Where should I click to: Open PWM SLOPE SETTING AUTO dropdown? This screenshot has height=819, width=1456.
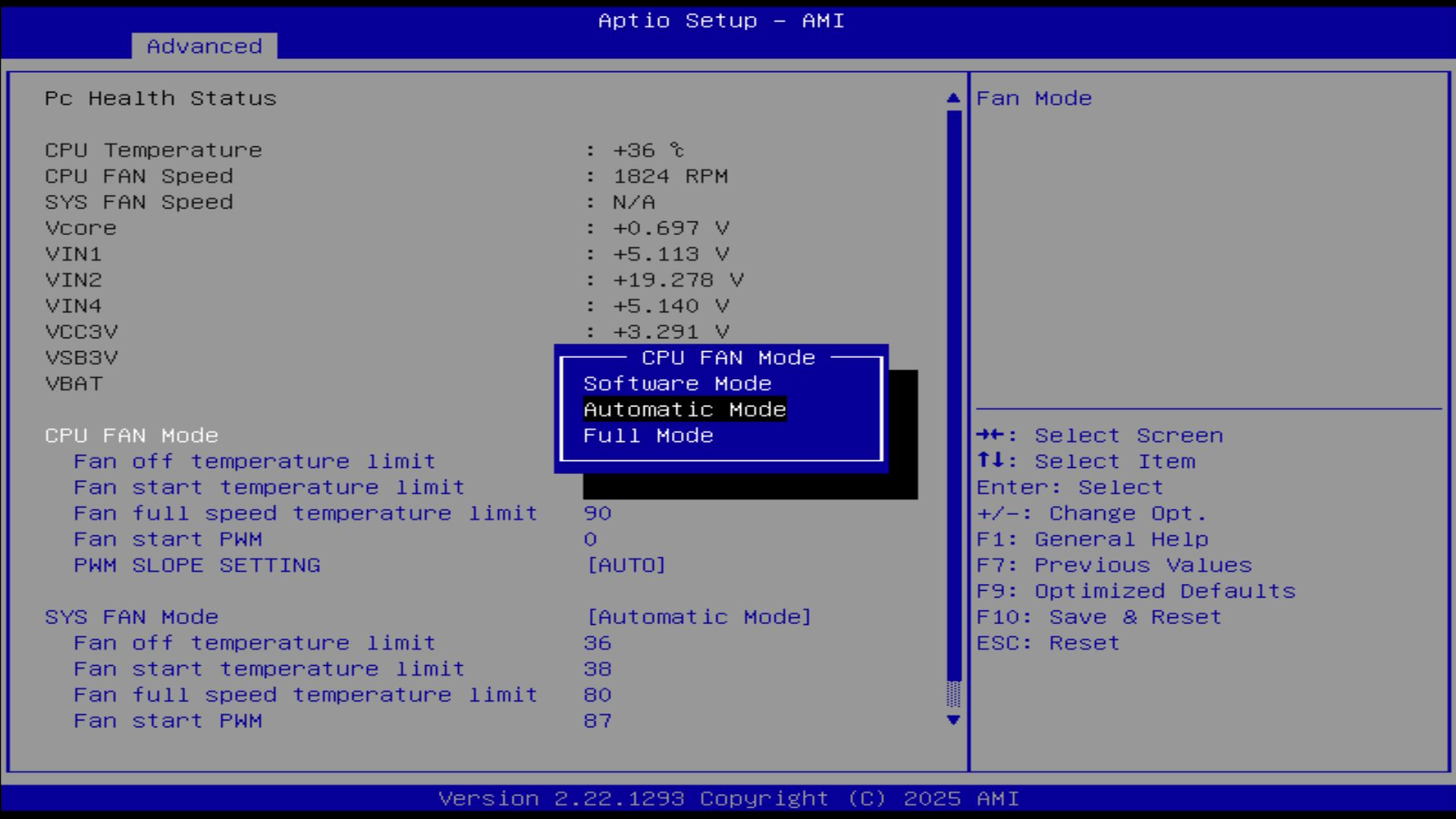click(x=626, y=565)
